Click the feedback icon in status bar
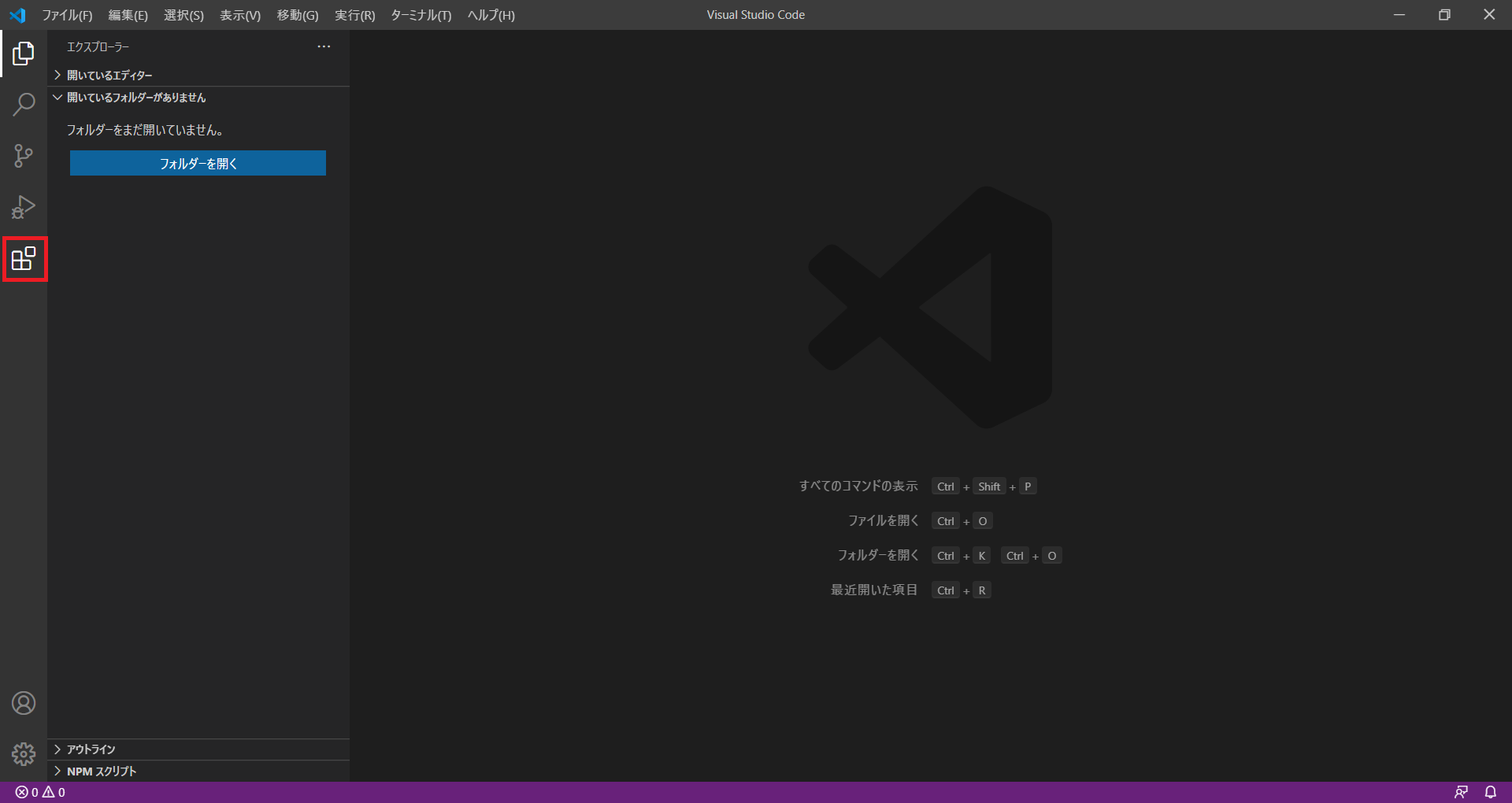This screenshot has width=1512, height=803. [x=1461, y=792]
